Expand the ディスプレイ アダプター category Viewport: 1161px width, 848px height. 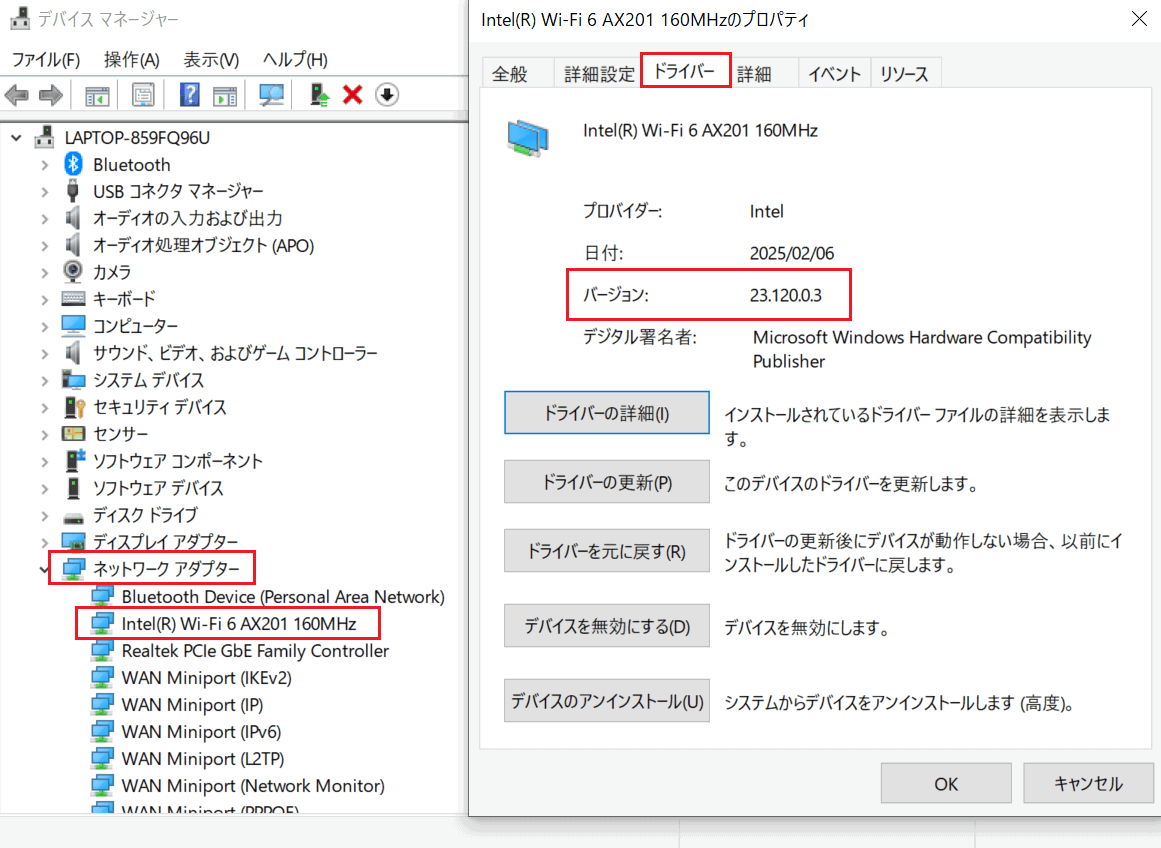44,542
